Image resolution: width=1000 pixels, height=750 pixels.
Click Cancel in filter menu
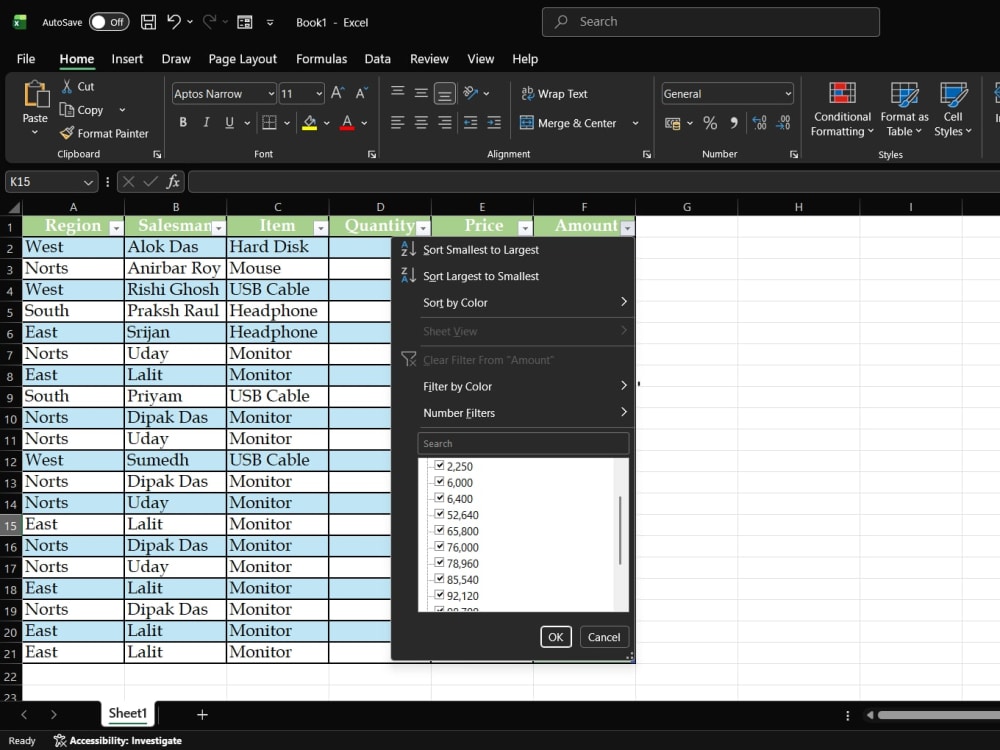coord(604,636)
